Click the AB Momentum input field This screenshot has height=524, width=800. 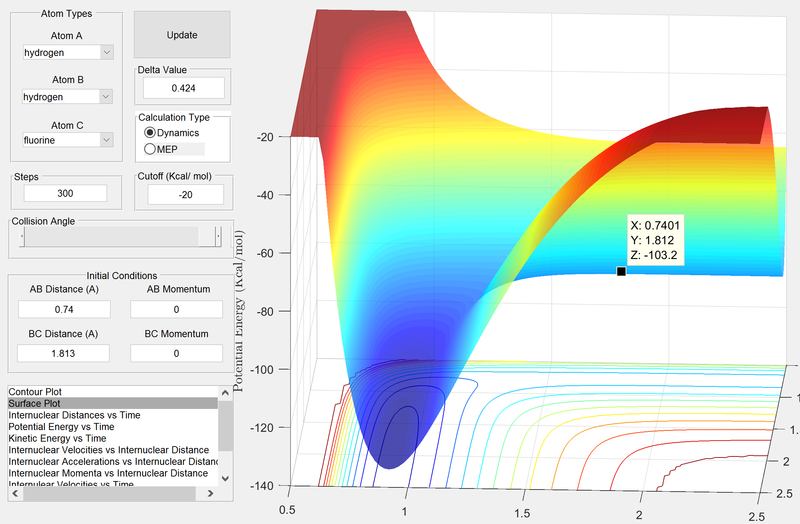click(177, 309)
